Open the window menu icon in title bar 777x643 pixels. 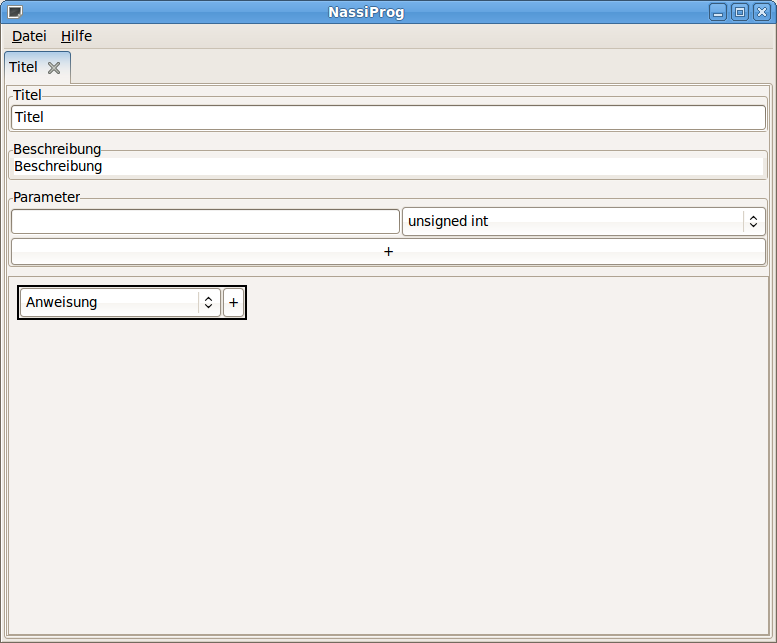(x=15, y=12)
